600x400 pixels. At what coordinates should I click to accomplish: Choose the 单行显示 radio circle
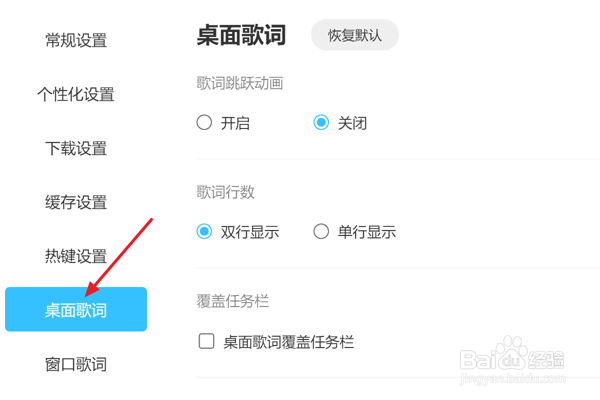pos(321,231)
